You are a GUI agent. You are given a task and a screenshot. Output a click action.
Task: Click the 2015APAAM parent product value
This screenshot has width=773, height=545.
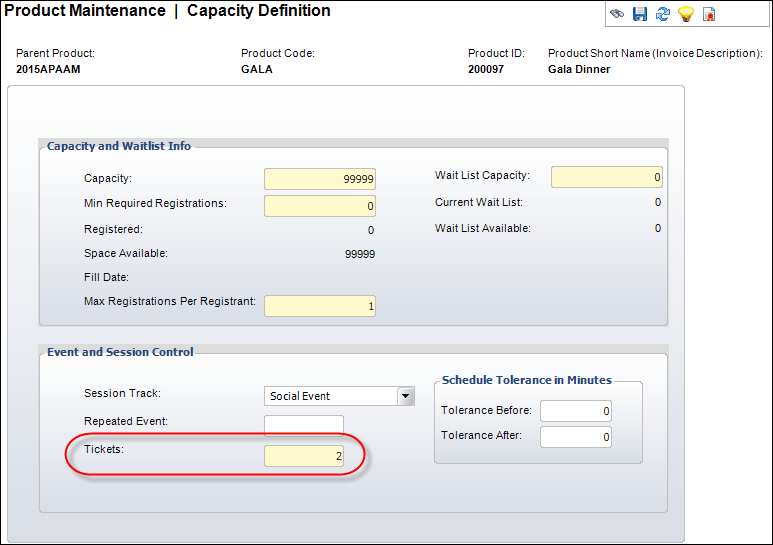48,69
